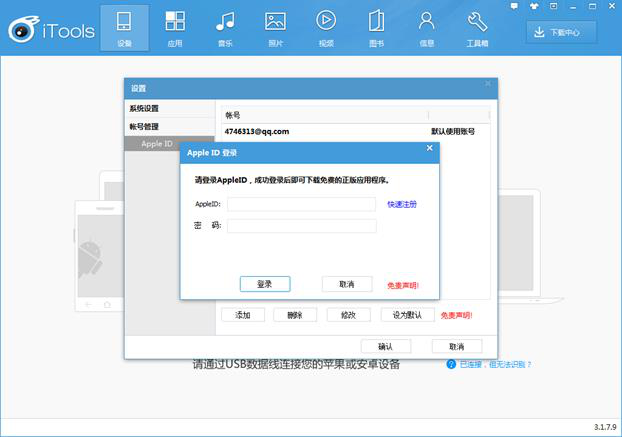Screen dimensions: 622x437
Task: Click the 密码 password input field
Action: coord(301,226)
